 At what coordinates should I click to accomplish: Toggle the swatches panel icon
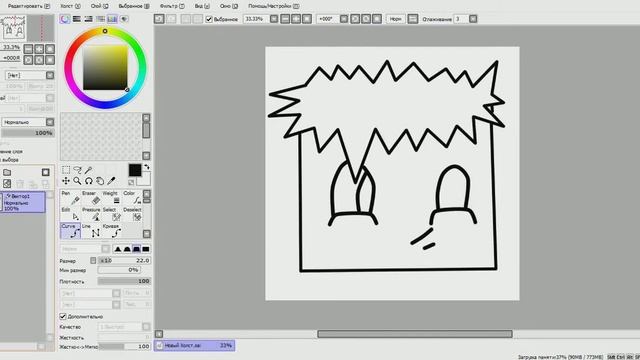[112, 19]
